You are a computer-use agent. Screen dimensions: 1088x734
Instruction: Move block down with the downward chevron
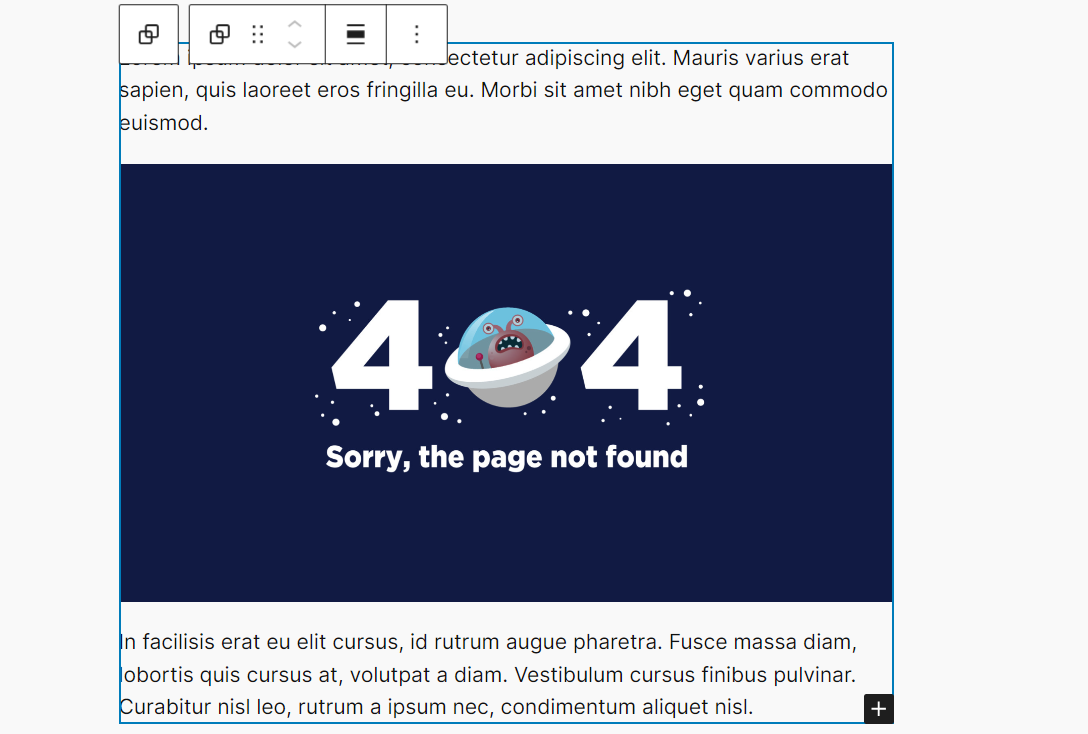click(295, 44)
